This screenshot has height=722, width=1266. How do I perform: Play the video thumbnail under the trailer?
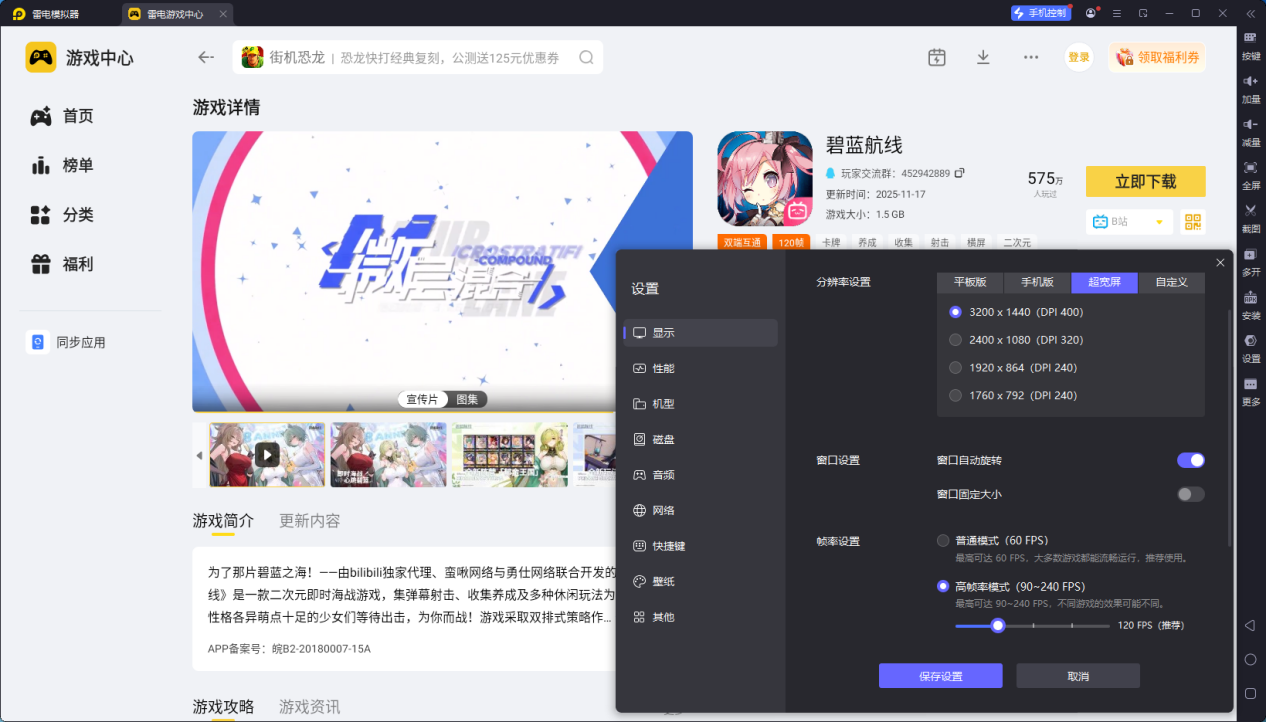tap(266, 454)
